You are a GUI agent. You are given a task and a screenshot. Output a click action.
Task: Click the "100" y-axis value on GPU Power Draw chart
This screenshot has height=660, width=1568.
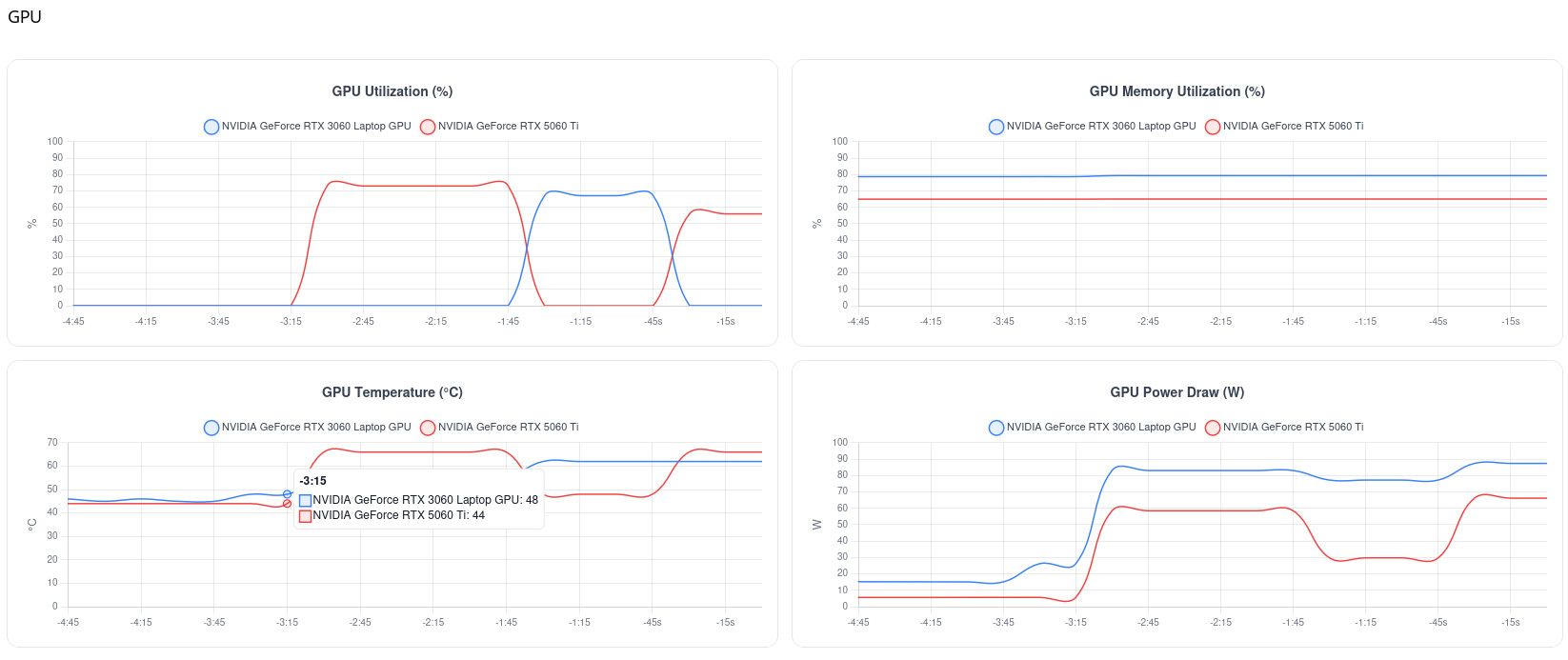coord(839,443)
